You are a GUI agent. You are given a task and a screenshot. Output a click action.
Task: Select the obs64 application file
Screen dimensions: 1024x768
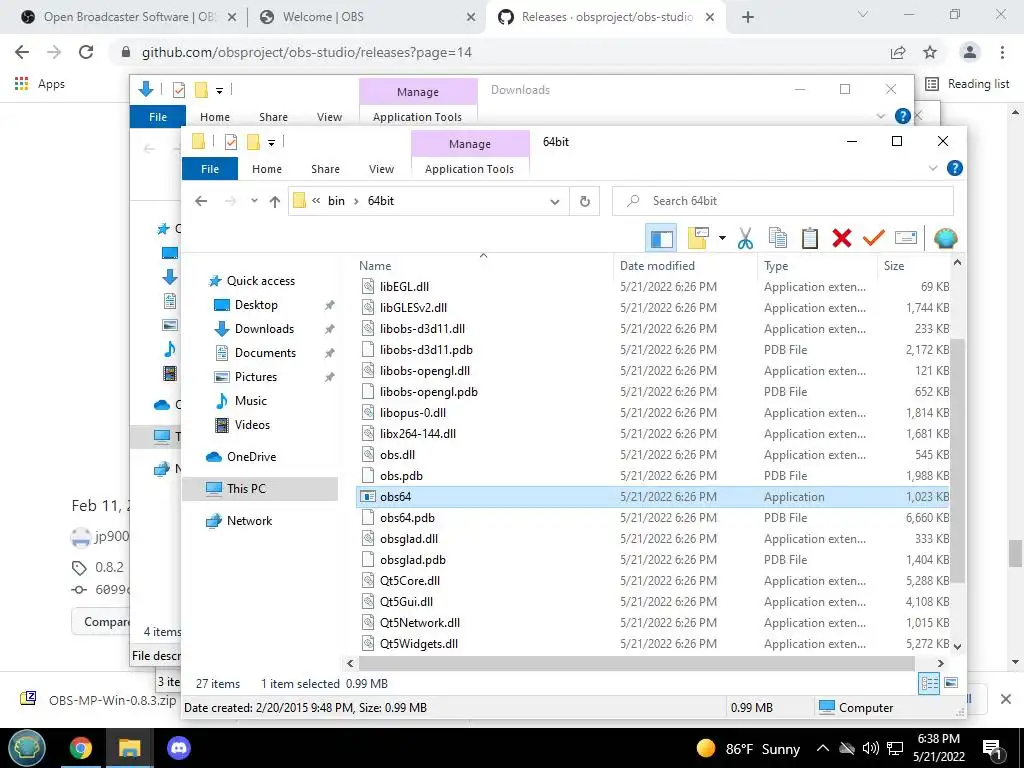point(653,497)
